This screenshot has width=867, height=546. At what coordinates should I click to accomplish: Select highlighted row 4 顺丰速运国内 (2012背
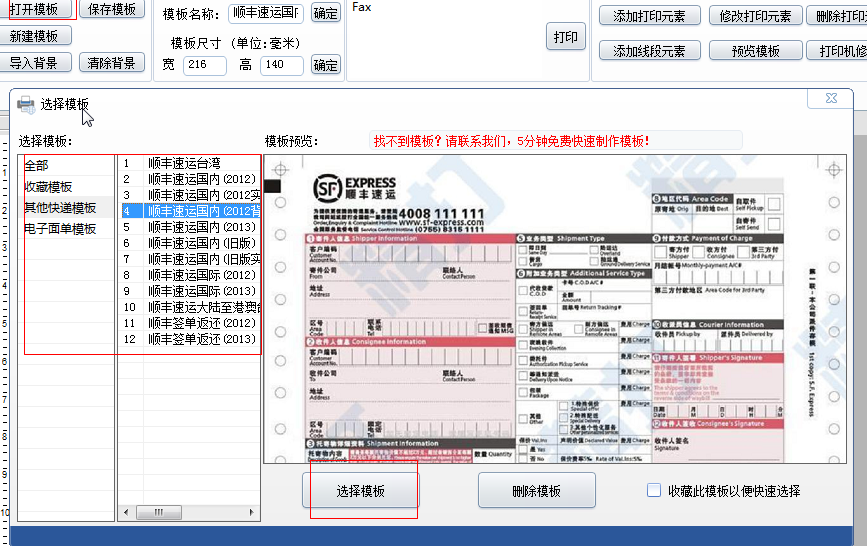point(190,211)
